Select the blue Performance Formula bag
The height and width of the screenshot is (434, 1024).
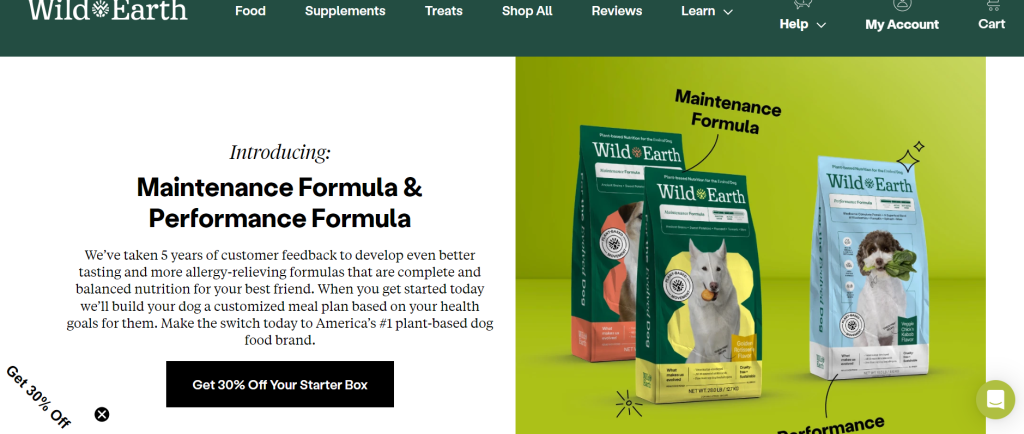click(865, 268)
